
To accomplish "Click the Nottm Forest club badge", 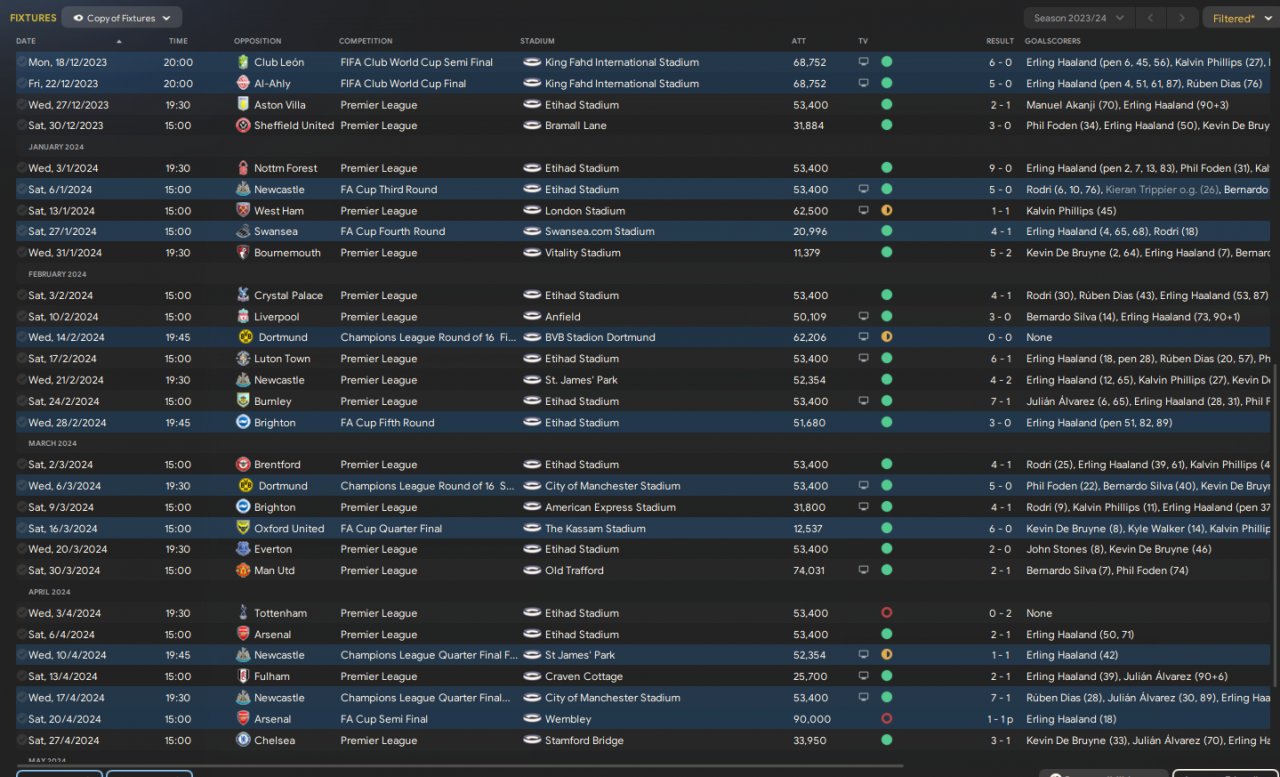I will pos(243,168).
